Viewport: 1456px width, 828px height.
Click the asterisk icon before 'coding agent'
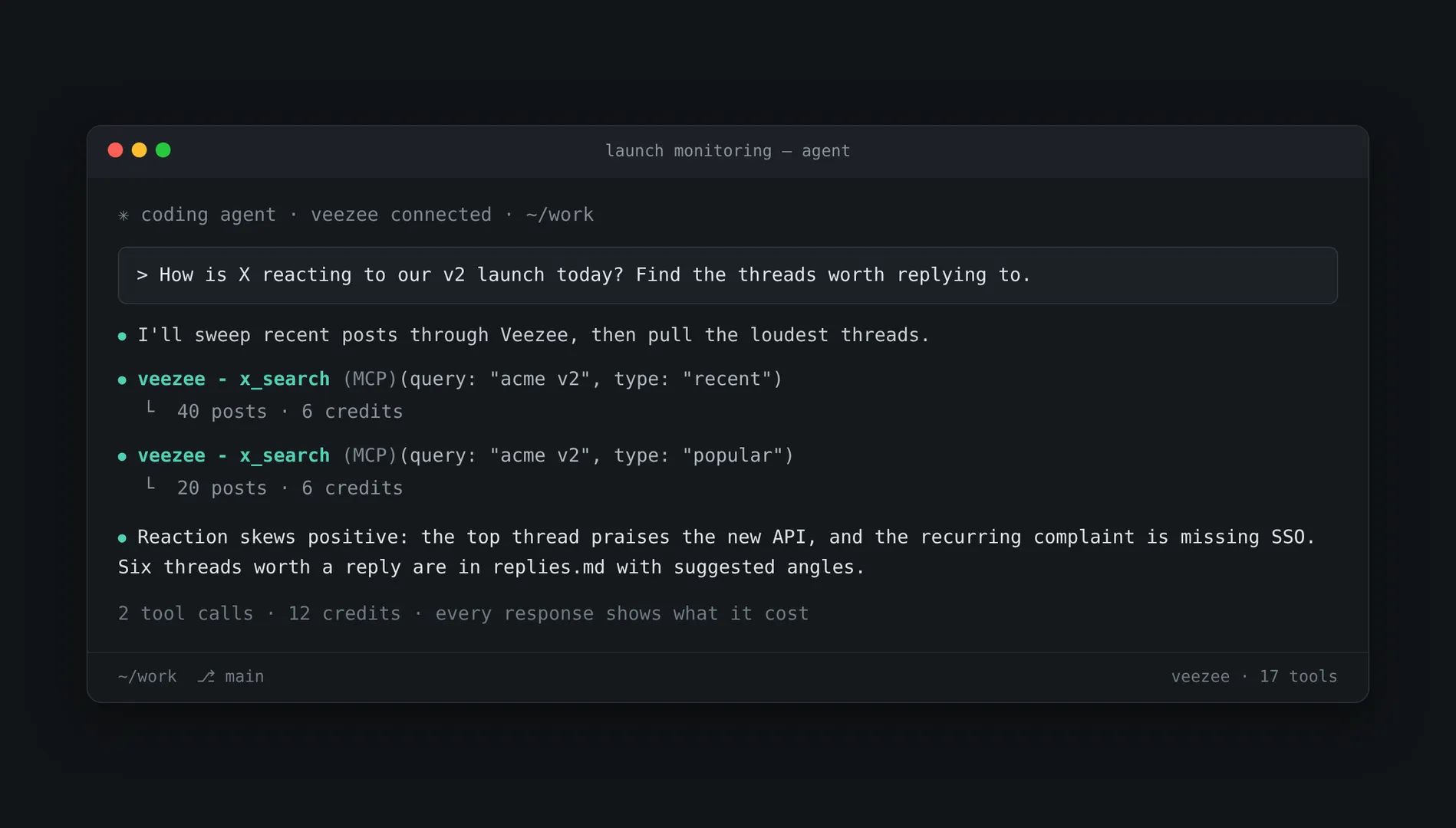(x=124, y=215)
